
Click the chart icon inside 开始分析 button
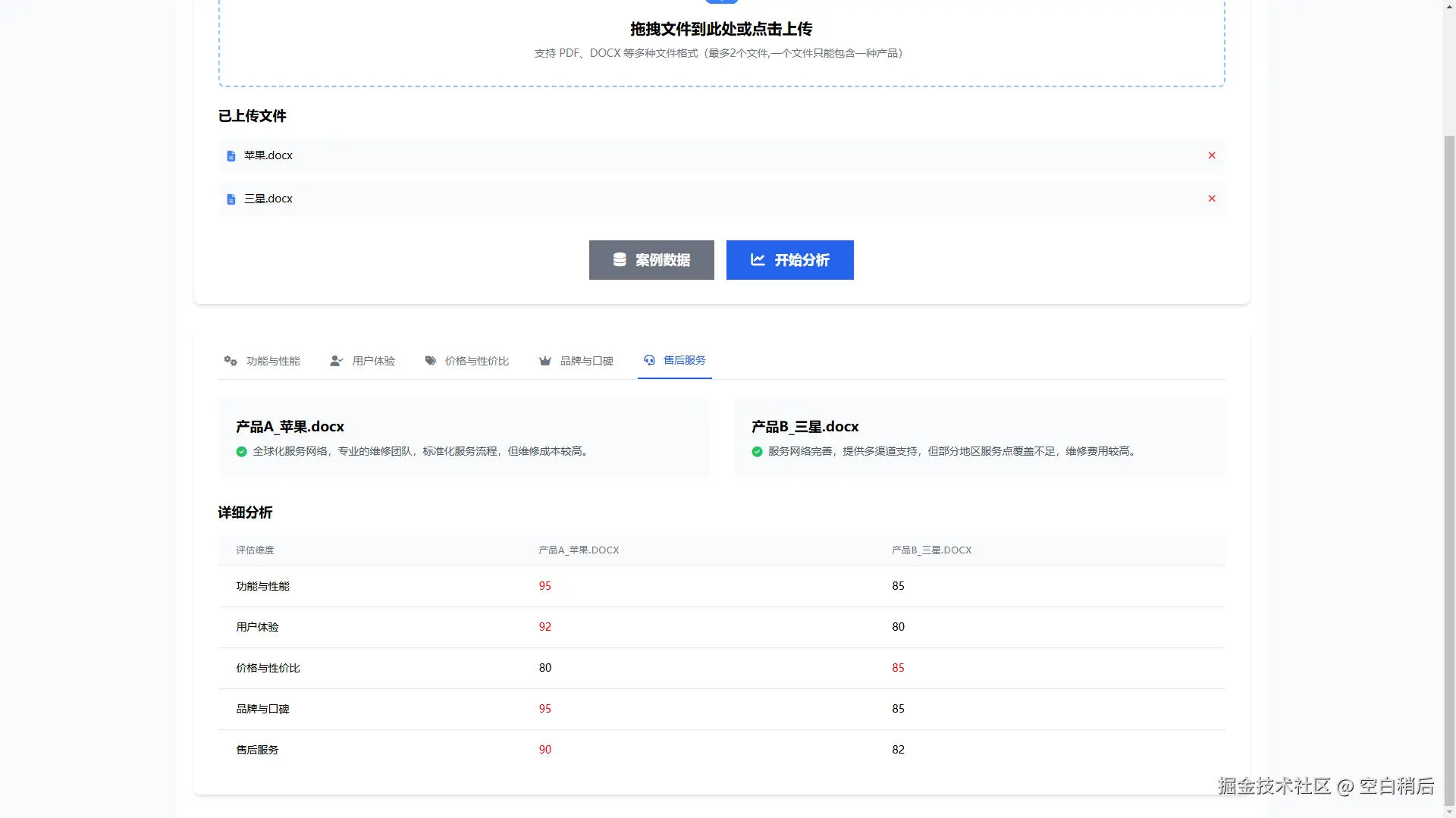(x=758, y=260)
